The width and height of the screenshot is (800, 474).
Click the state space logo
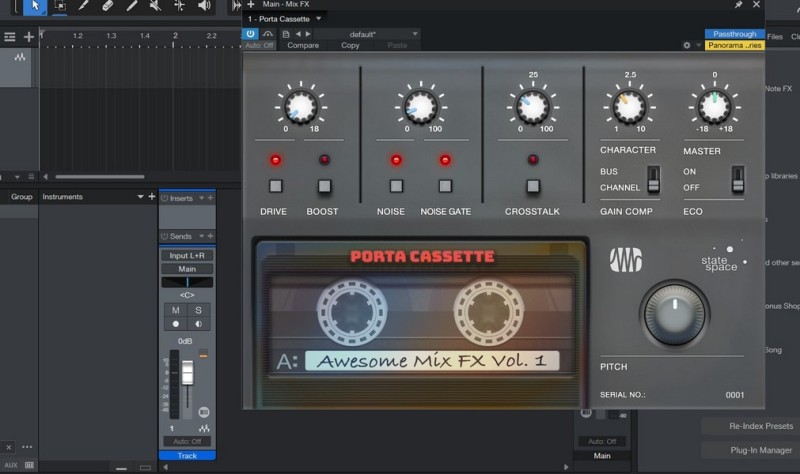(x=723, y=258)
